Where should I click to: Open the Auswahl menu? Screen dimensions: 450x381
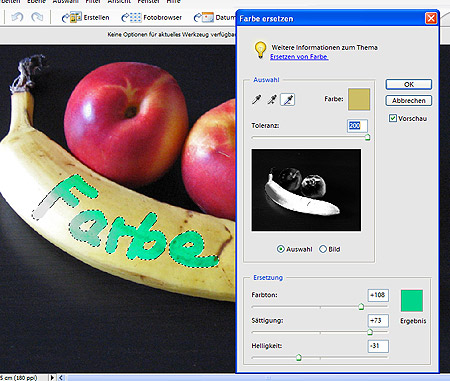(66, 2)
